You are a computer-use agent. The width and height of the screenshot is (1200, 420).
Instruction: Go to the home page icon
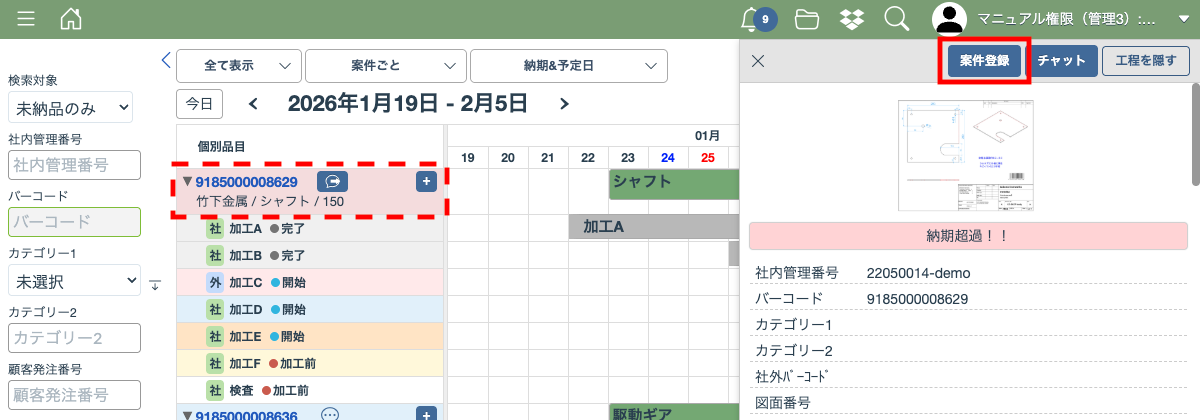[x=71, y=19]
